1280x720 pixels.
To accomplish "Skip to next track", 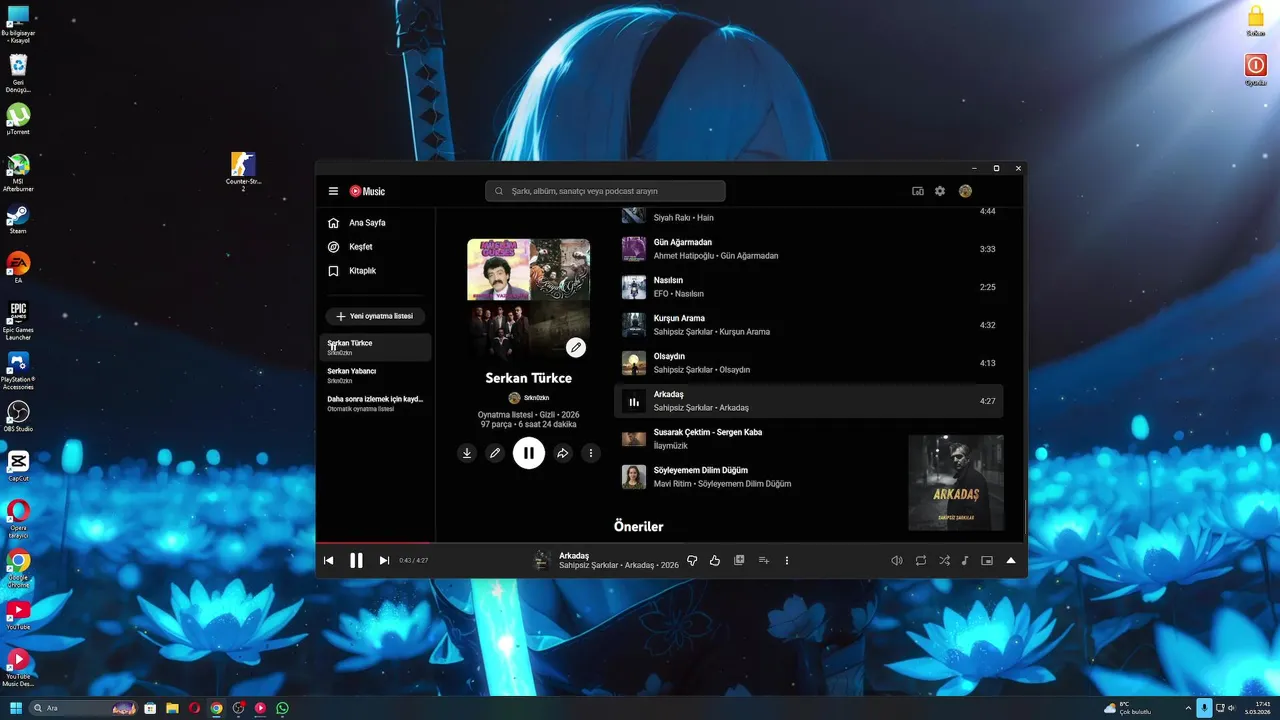I will (384, 561).
